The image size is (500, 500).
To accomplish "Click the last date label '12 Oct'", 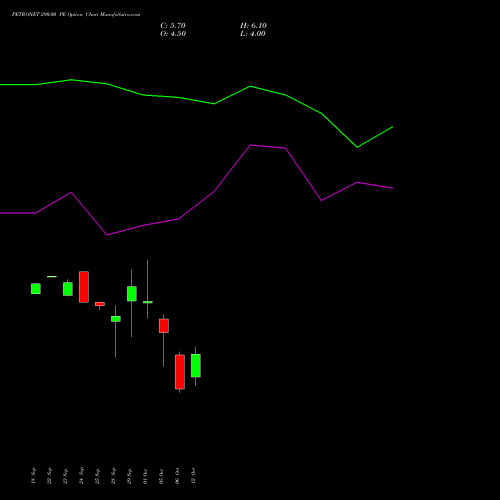I will point(193,476).
